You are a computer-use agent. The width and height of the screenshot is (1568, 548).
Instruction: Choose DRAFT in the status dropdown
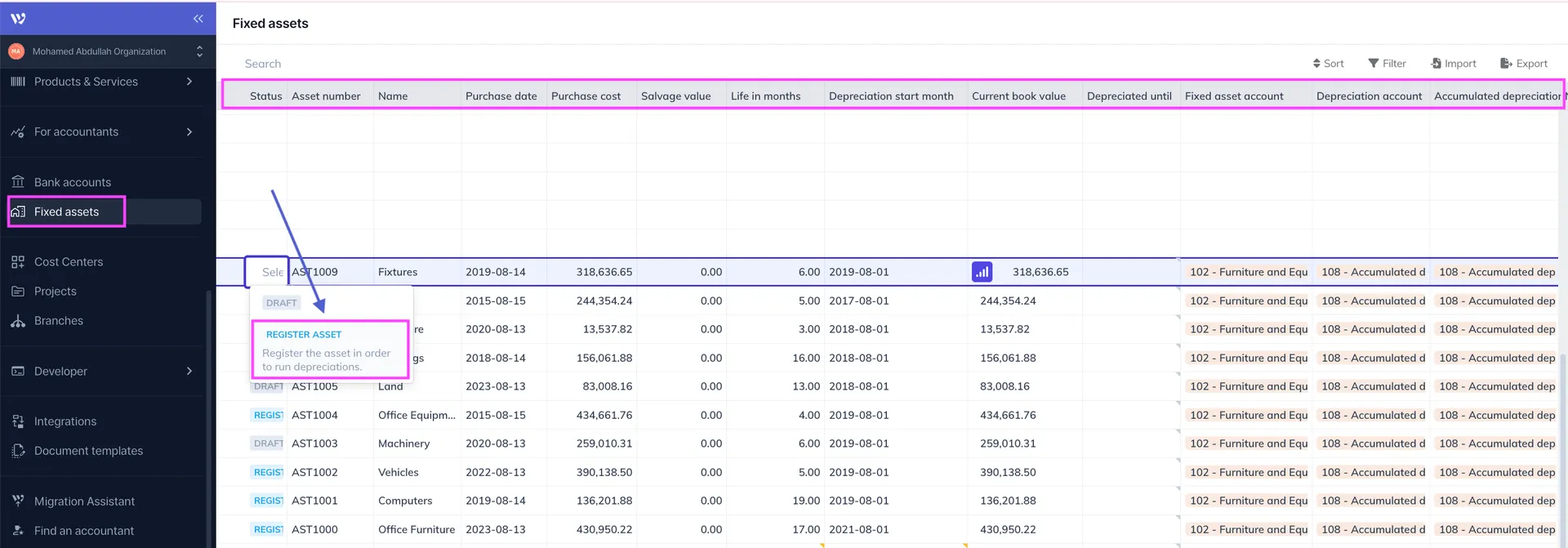tap(282, 303)
